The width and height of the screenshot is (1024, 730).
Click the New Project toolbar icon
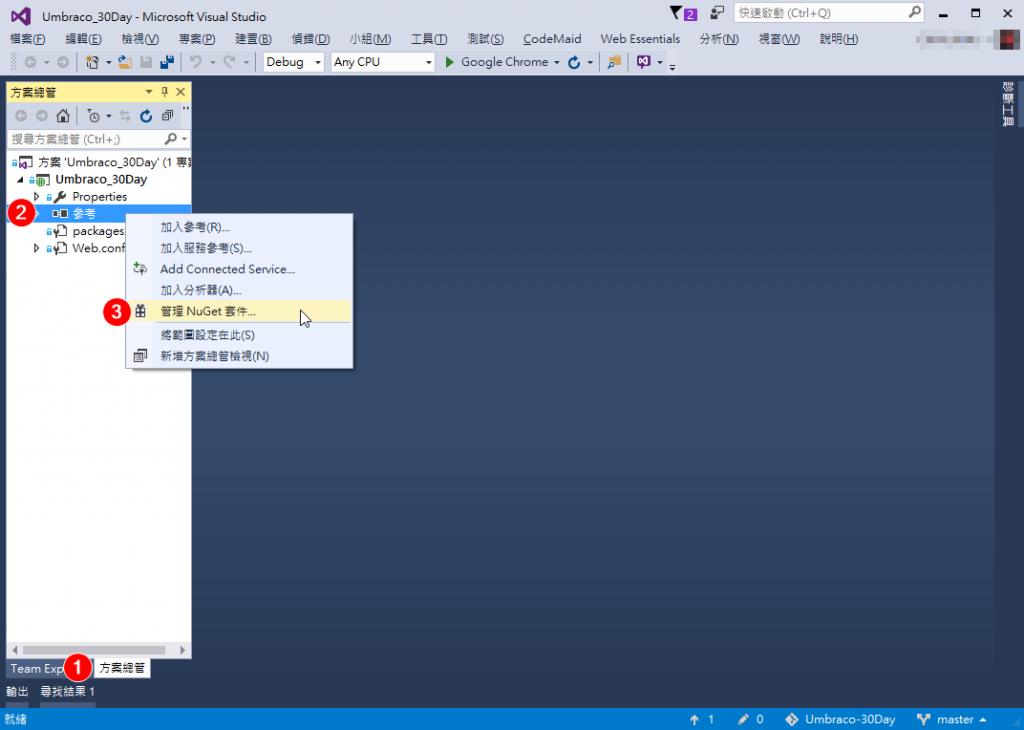(x=92, y=62)
